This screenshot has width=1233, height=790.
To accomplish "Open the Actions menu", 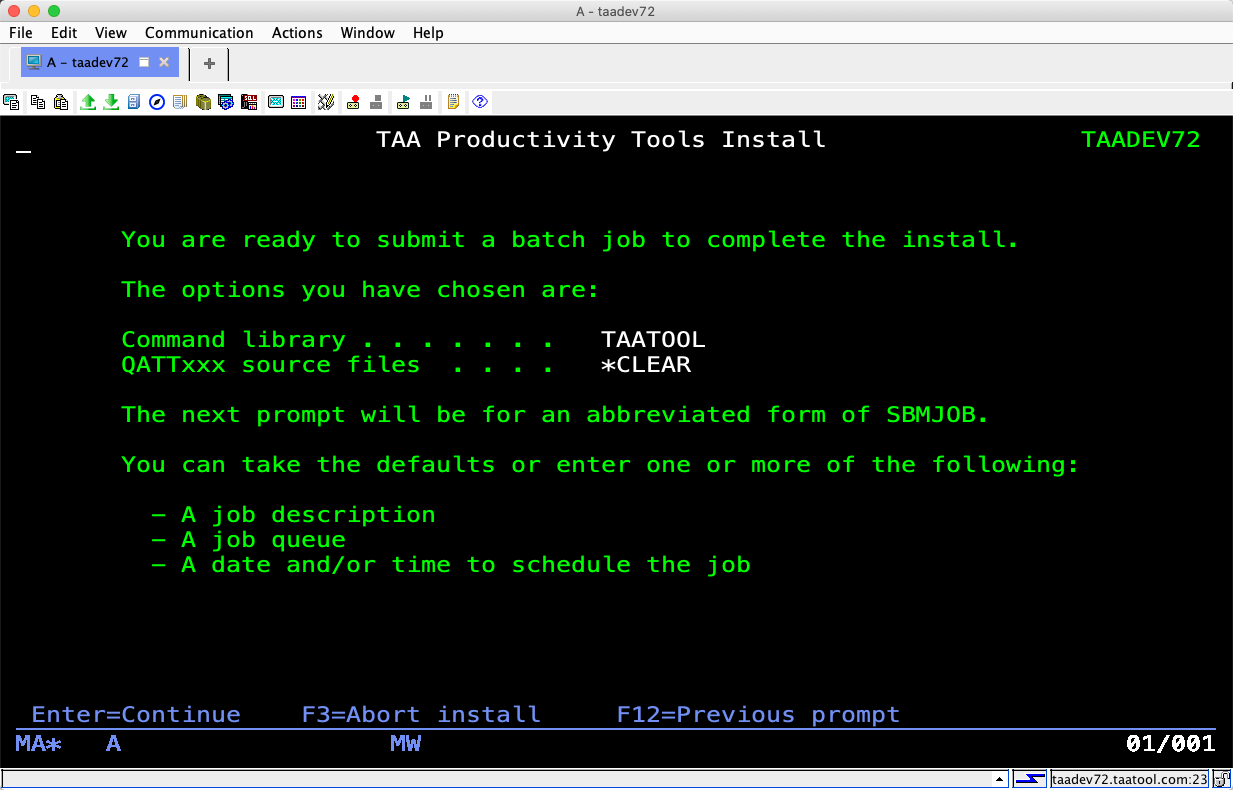I will click(x=297, y=33).
